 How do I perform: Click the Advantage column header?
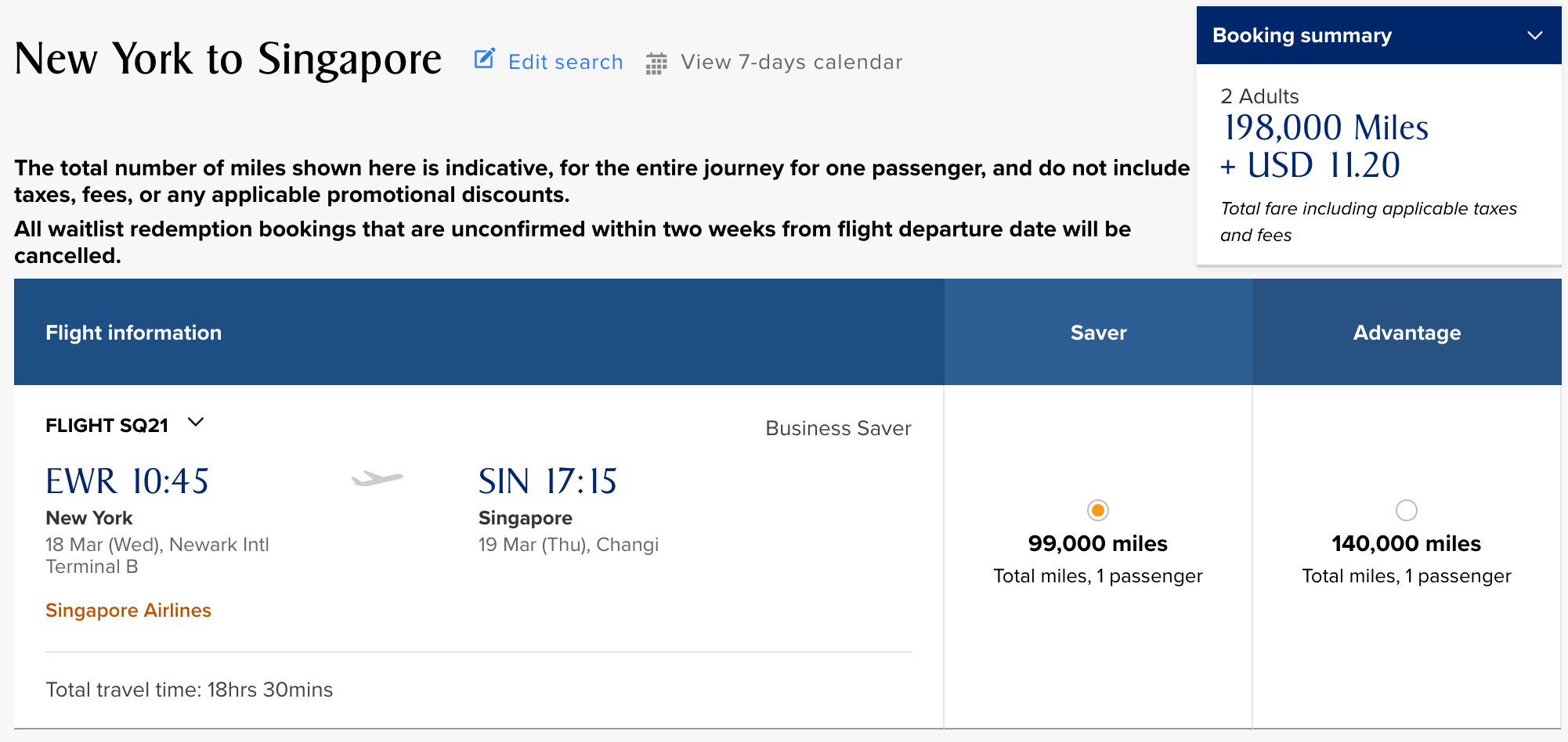pos(1407,333)
